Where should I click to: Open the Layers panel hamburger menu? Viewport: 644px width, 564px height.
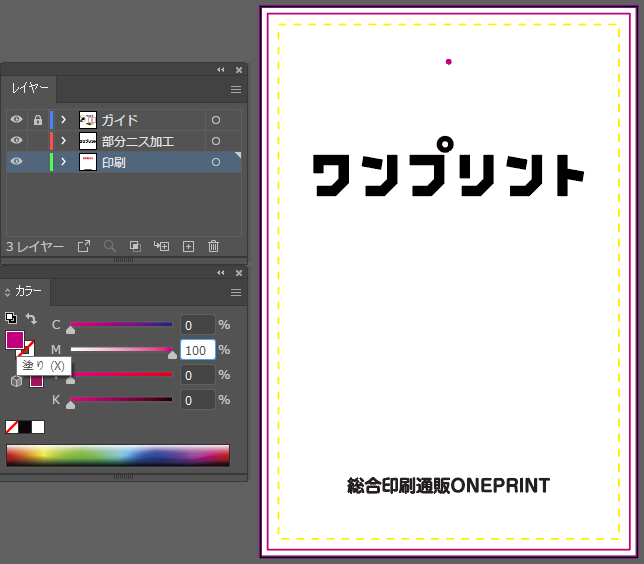[x=236, y=90]
